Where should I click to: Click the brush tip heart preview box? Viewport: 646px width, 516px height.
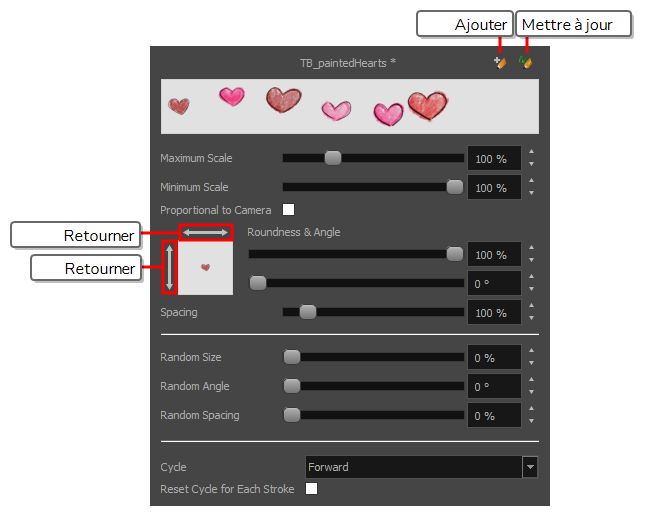(206, 268)
